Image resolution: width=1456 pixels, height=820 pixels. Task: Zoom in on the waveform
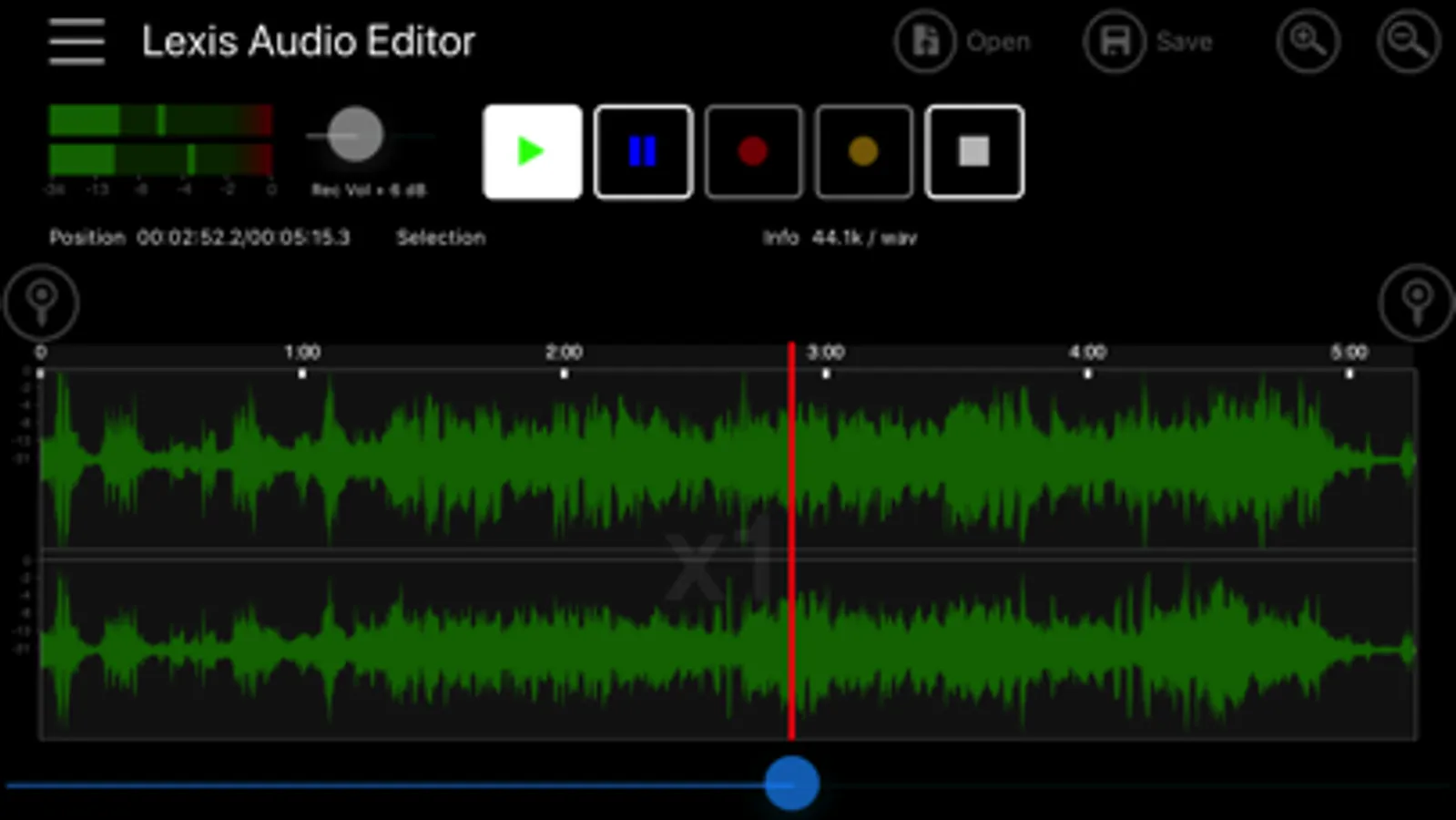point(1308,41)
